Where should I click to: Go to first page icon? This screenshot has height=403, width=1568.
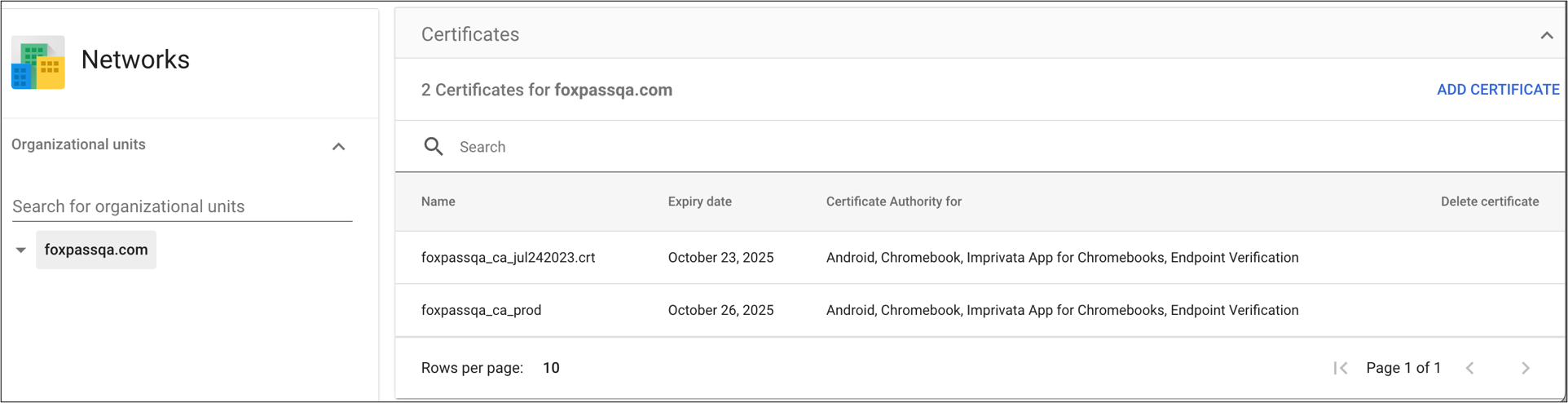tap(1340, 368)
